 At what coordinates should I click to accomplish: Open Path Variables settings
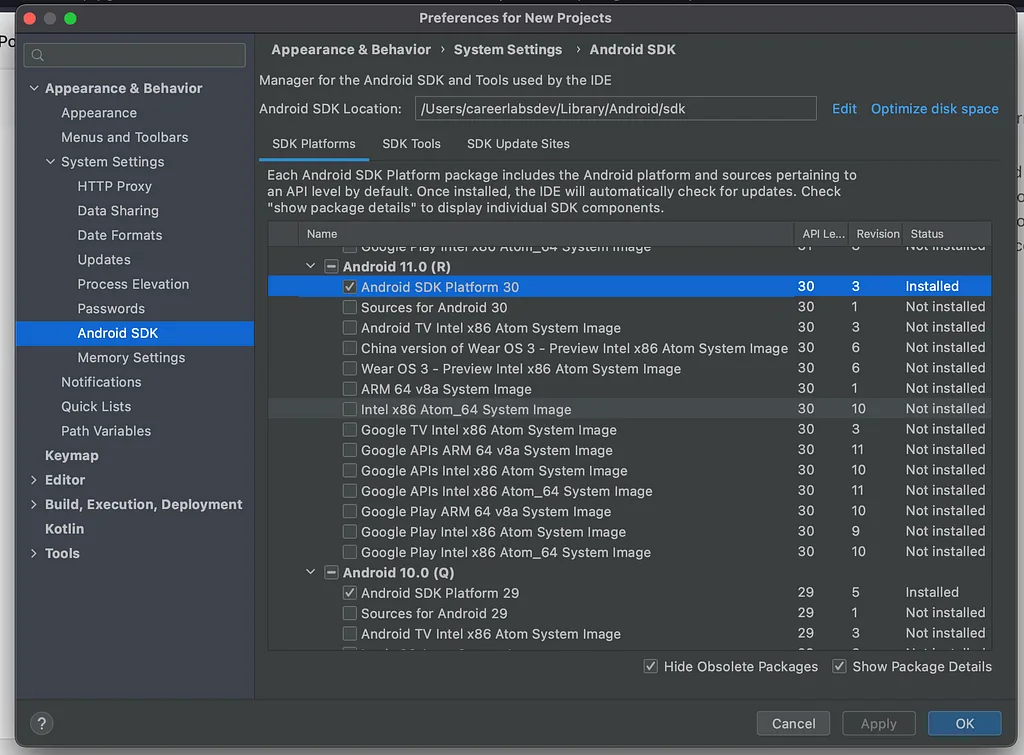pyautogui.click(x=106, y=431)
